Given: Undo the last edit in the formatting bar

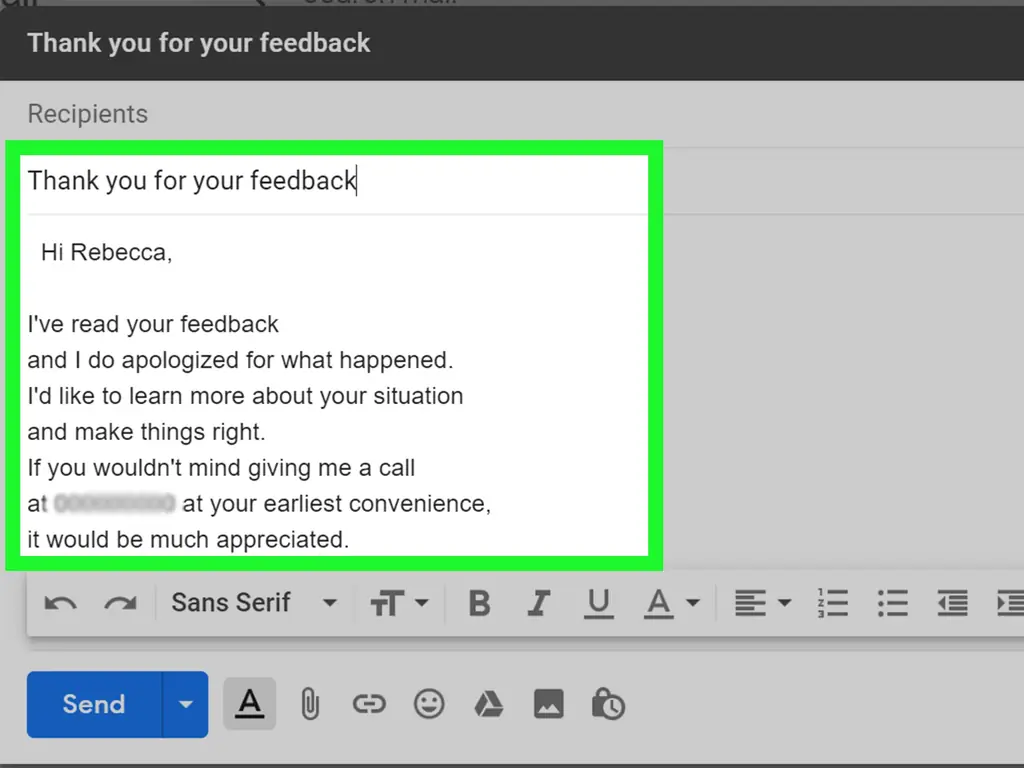Looking at the screenshot, I should pyautogui.click(x=61, y=603).
